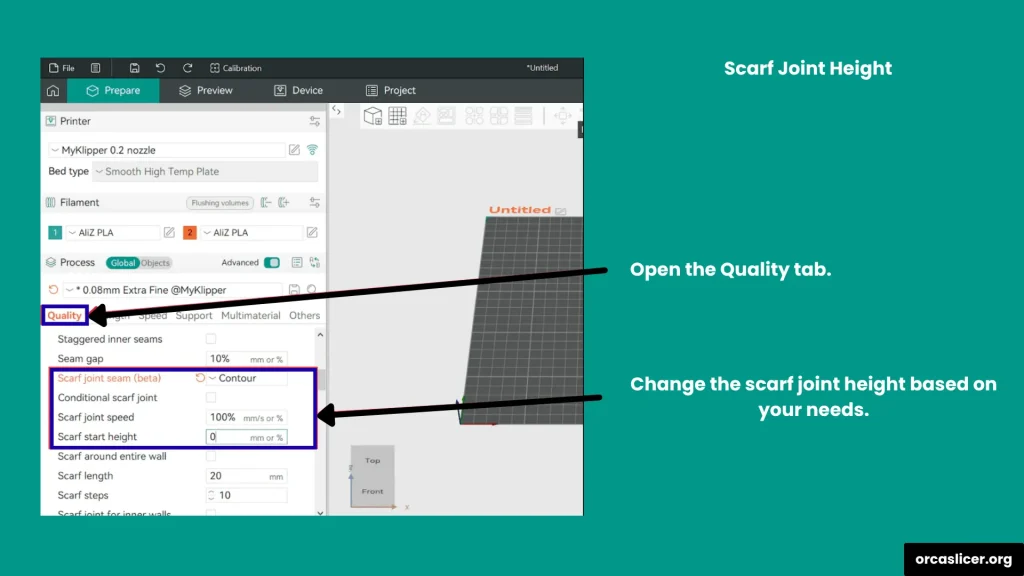
Task: Click the Undo arrow in title bar
Action: (160, 68)
